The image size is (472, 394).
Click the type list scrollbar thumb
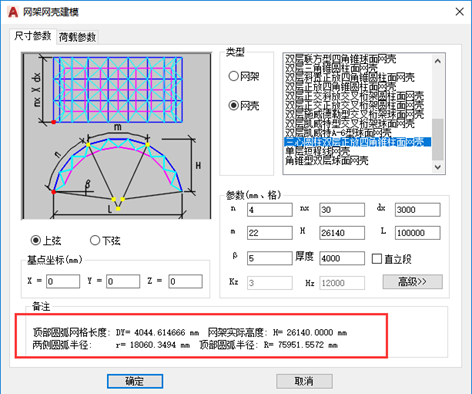tap(438, 139)
